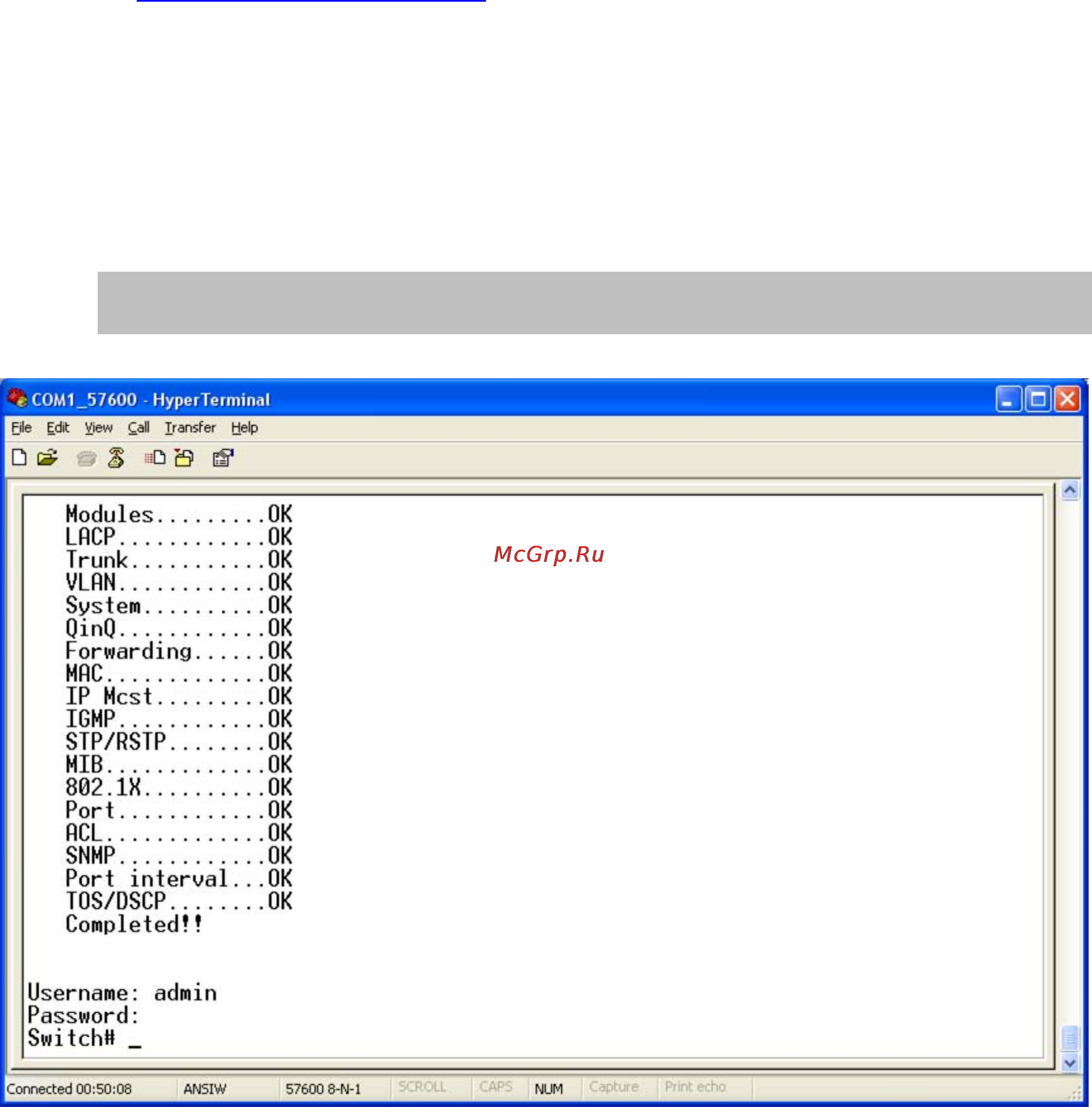Click the 'Forwarding......OK' line
Viewport: 1092px width, 1107px height.
click(179, 651)
